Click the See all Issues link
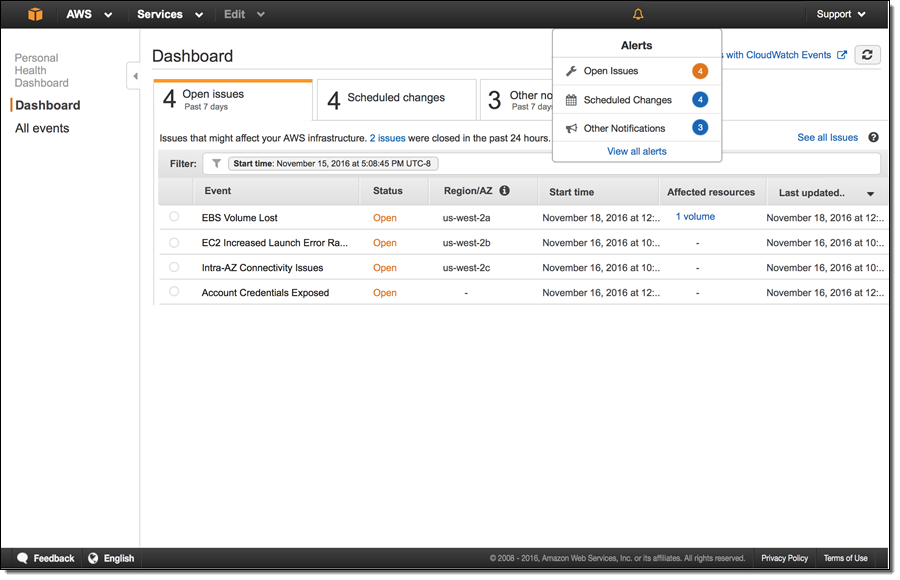 [827, 138]
